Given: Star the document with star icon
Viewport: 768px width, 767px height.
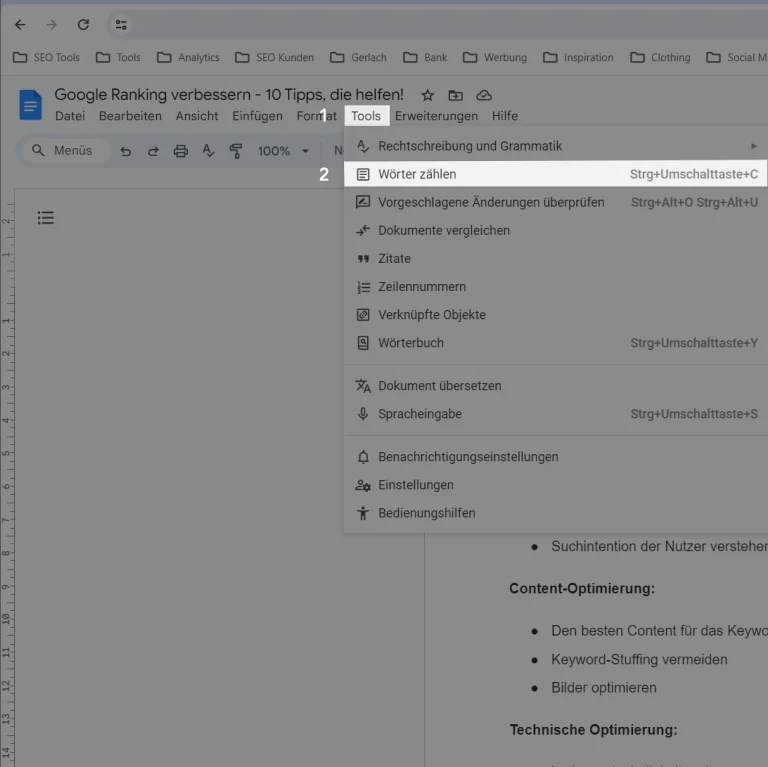Looking at the screenshot, I should pos(428,95).
